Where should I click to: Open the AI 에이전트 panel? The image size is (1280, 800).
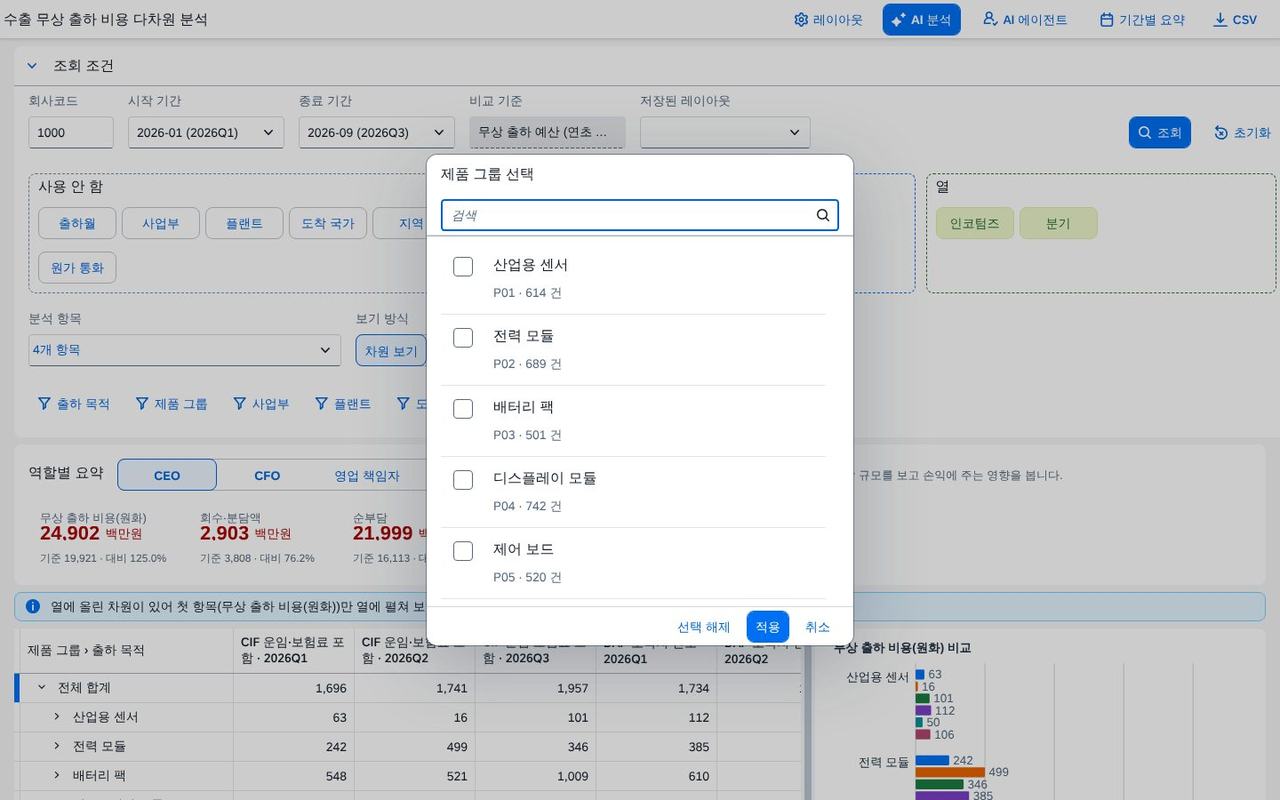tap(1025, 20)
